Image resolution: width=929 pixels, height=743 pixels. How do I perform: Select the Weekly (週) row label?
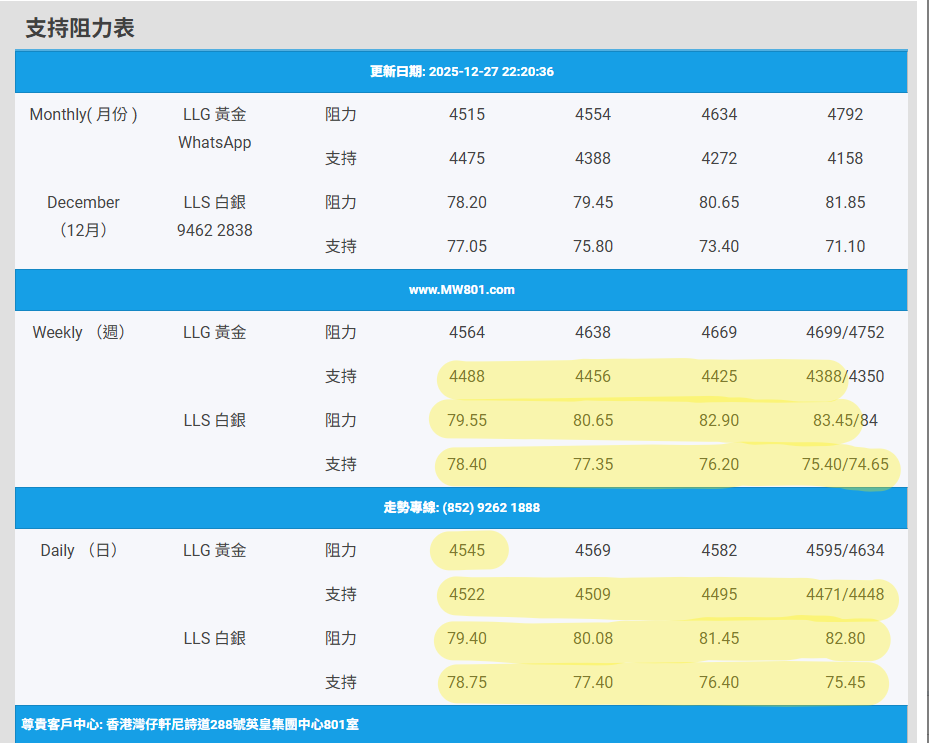(x=80, y=332)
